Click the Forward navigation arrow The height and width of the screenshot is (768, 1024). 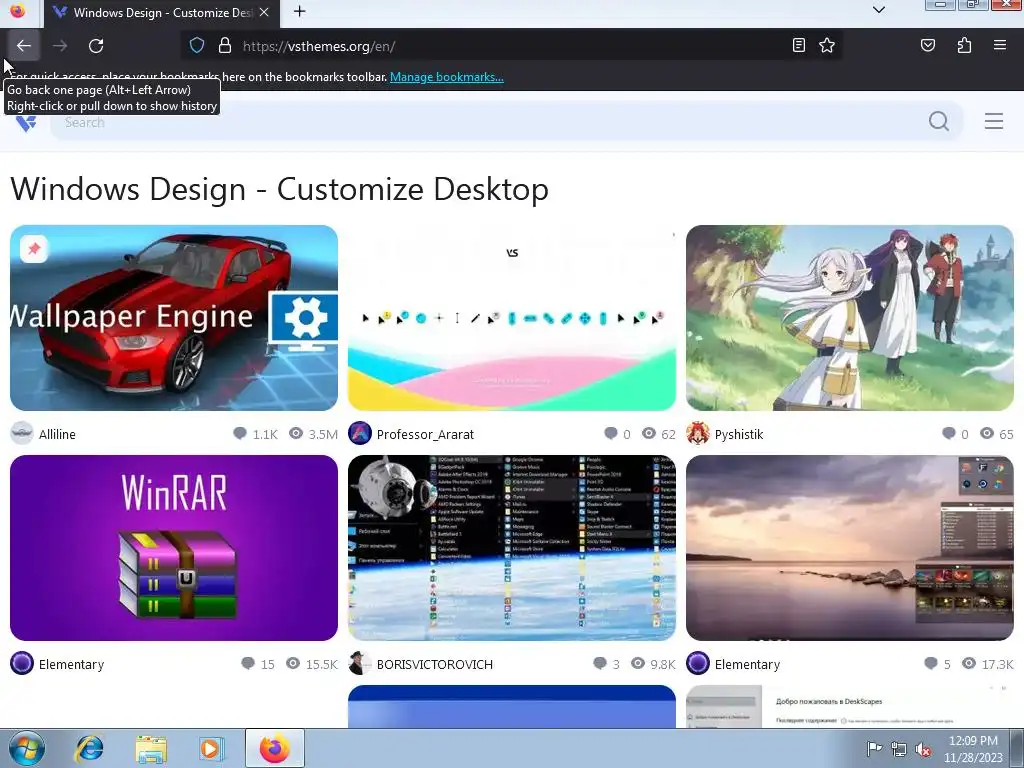(x=60, y=46)
